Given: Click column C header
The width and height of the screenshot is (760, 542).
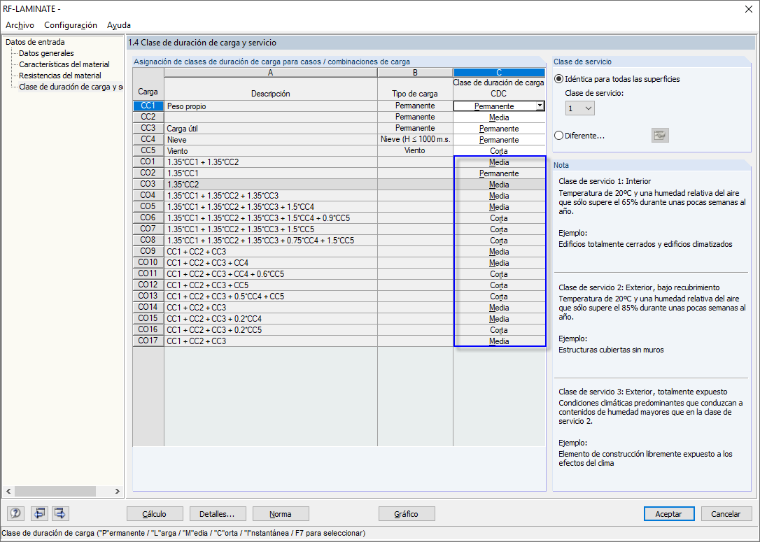Looking at the screenshot, I should pos(499,72).
